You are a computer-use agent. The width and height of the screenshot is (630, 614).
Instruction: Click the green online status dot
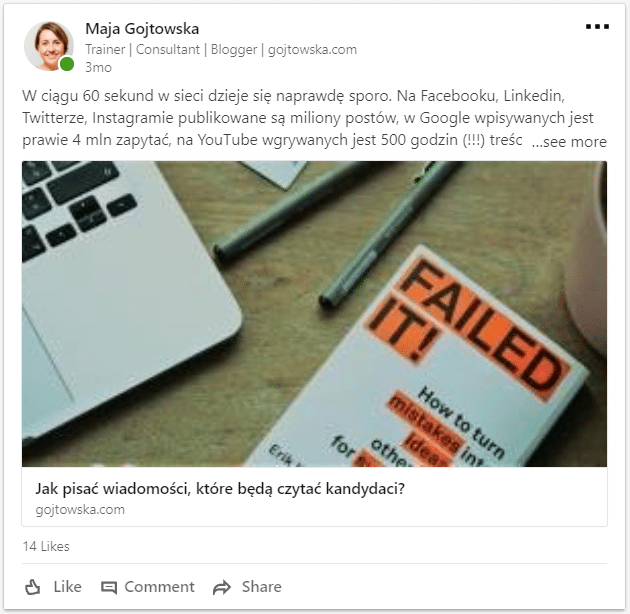point(67,64)
